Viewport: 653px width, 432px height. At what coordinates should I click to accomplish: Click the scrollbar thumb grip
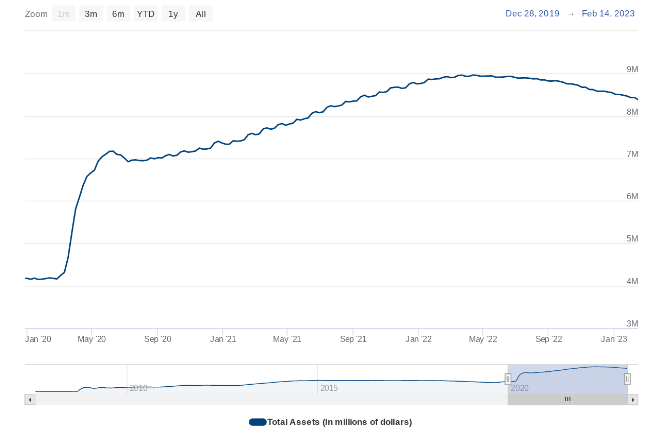(567, 399)
